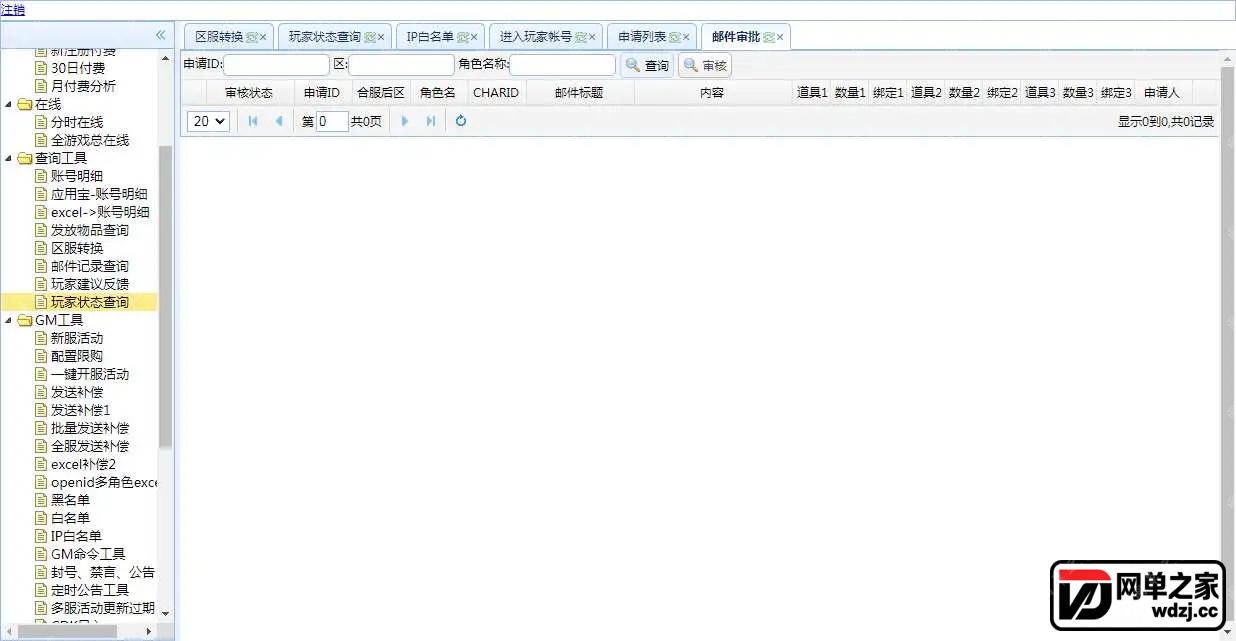This screenshot has height=641, width=1236.
Task: Open 发放物品查询 item
Action: (90, 230)
